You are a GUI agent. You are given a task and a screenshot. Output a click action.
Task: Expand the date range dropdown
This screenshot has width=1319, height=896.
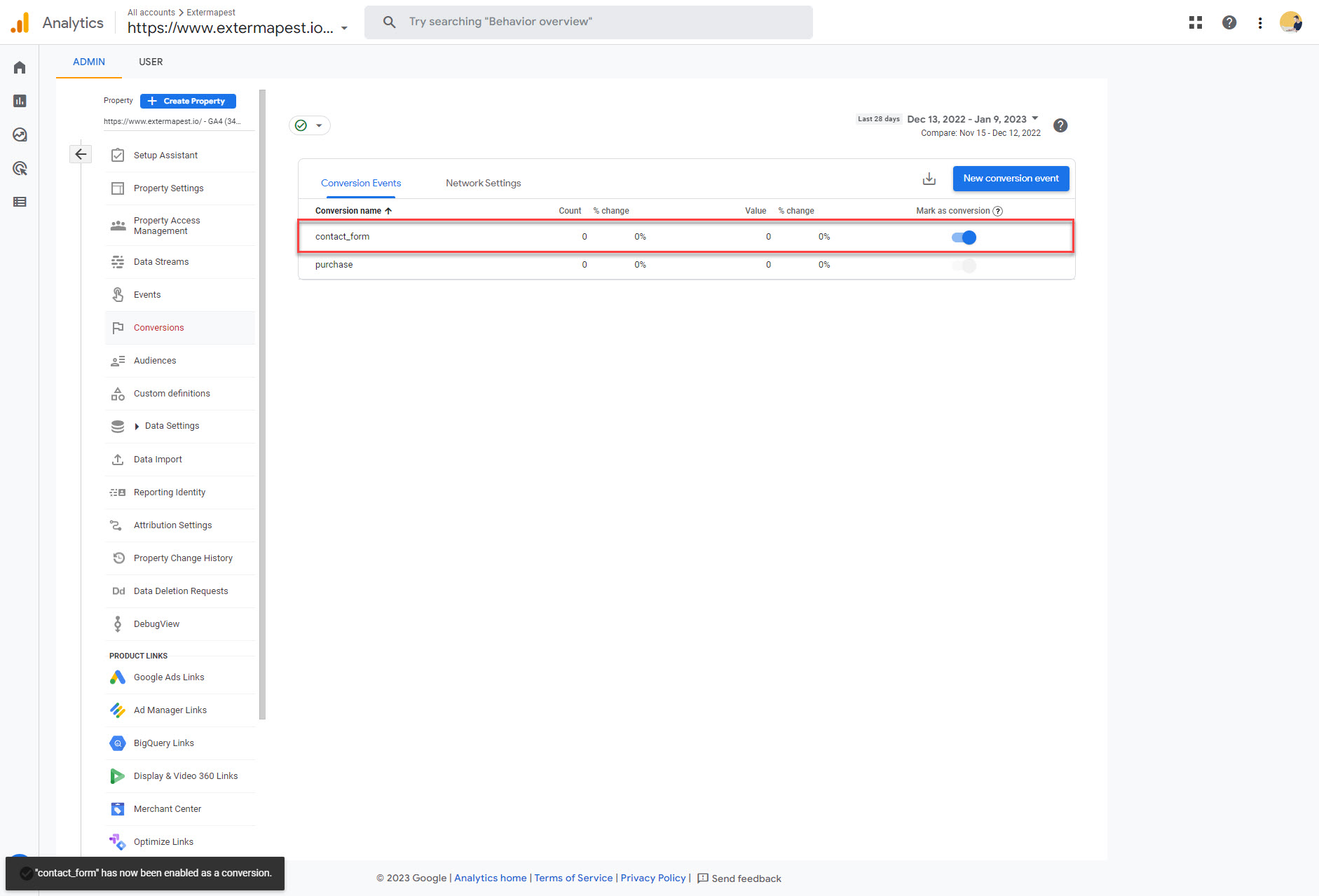1034,118
